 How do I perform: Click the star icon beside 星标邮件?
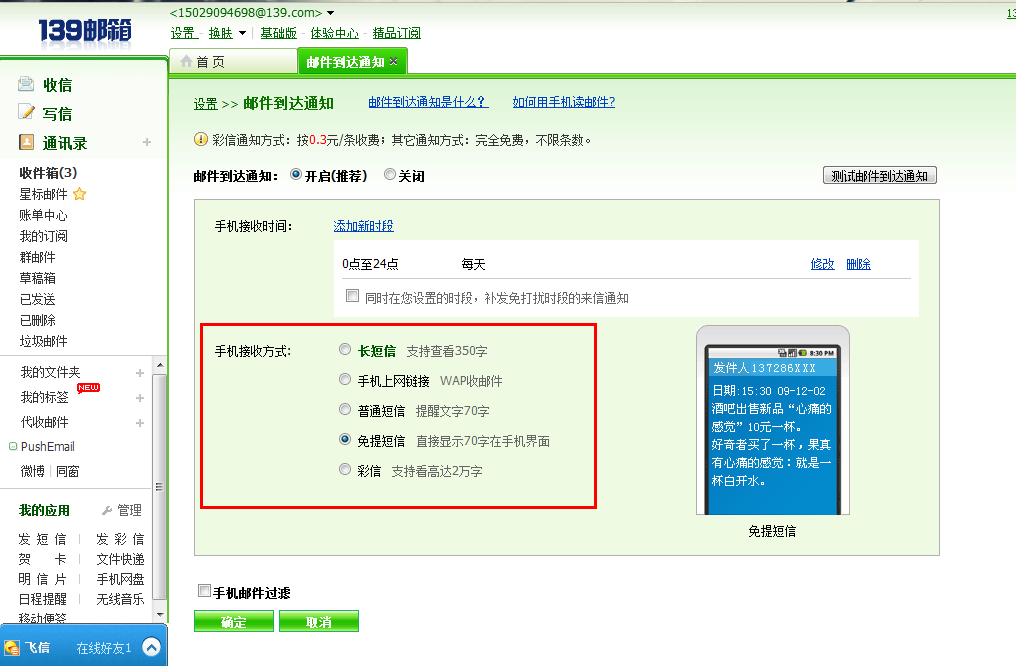(x=80, y=194)
